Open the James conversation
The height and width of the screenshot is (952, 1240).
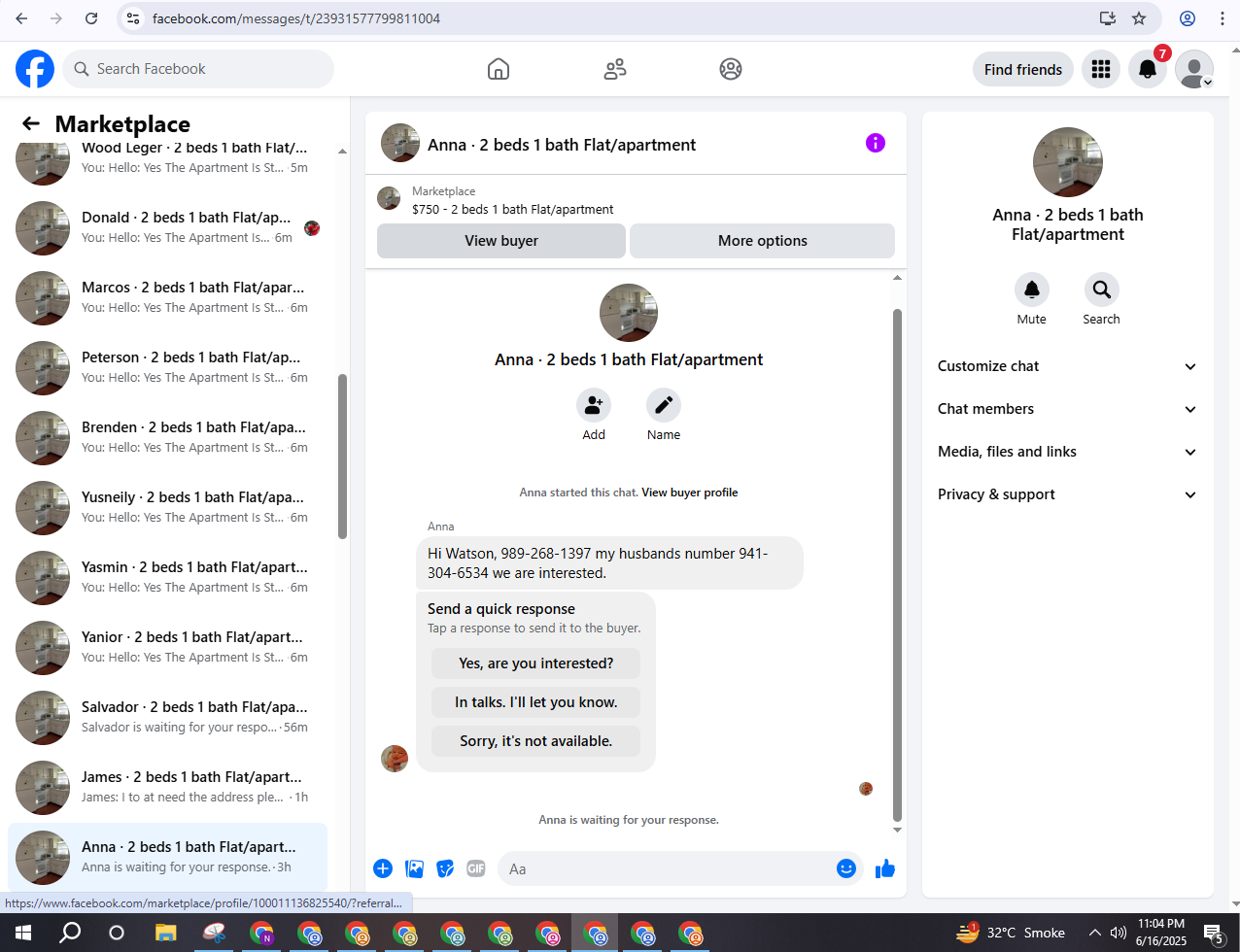(x=167, y=788)
